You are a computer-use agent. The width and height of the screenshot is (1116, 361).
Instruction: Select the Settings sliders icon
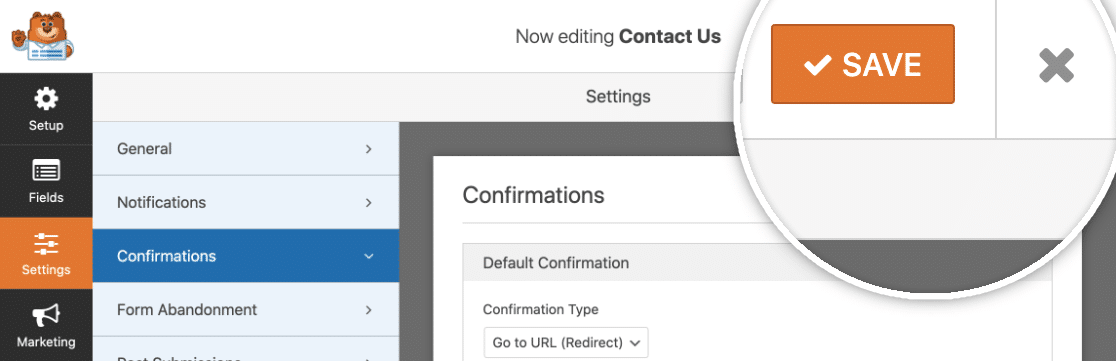pos(46,244)
